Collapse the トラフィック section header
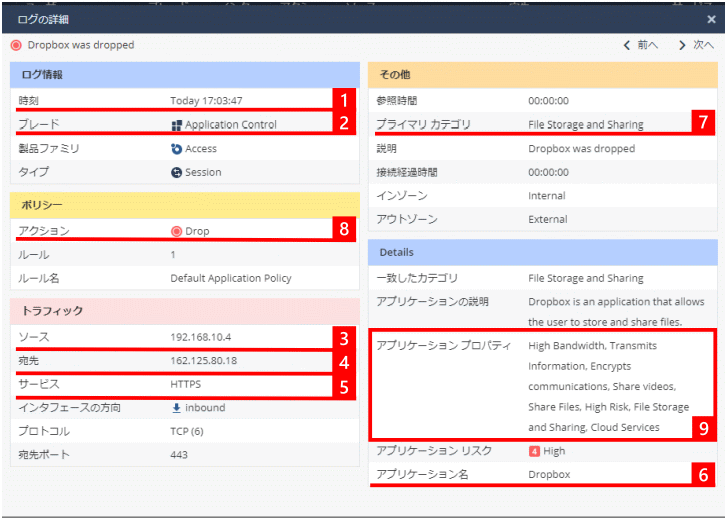 click(181, 311)
